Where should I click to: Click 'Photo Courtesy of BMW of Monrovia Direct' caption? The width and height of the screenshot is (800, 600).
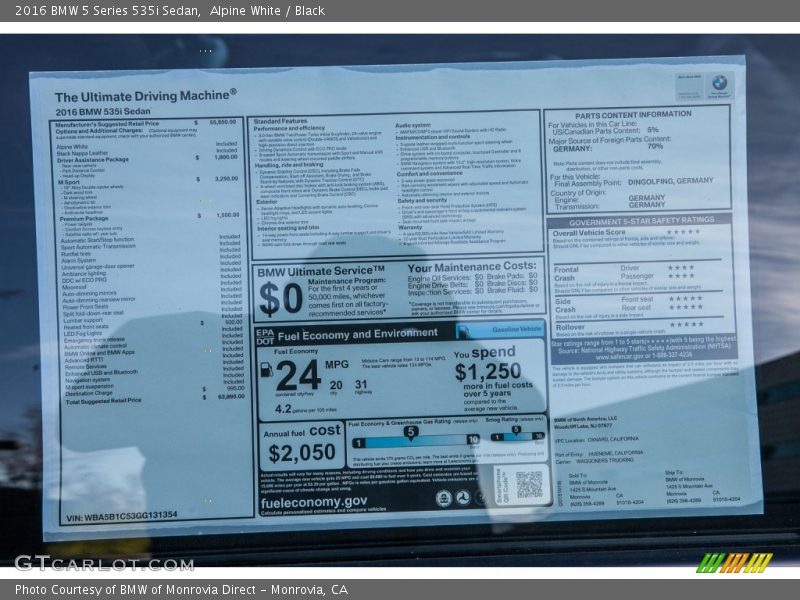point(181,590)
